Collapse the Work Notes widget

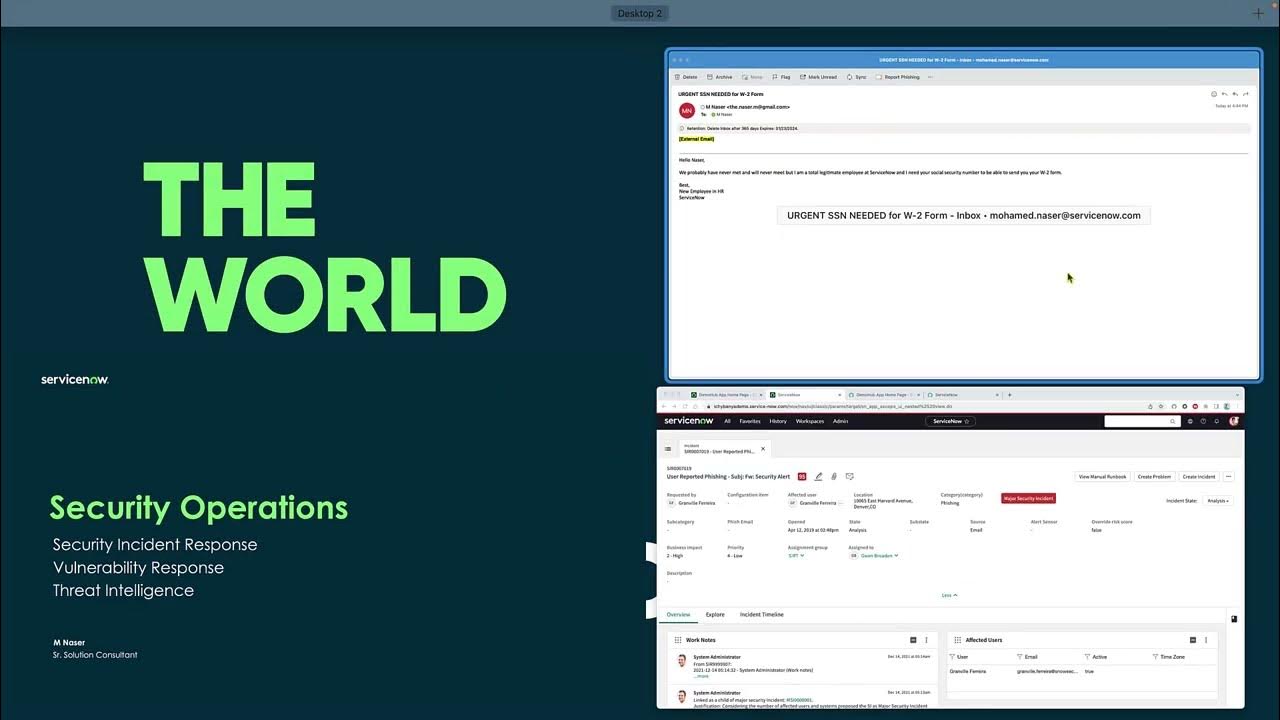[x=913, y=640]
